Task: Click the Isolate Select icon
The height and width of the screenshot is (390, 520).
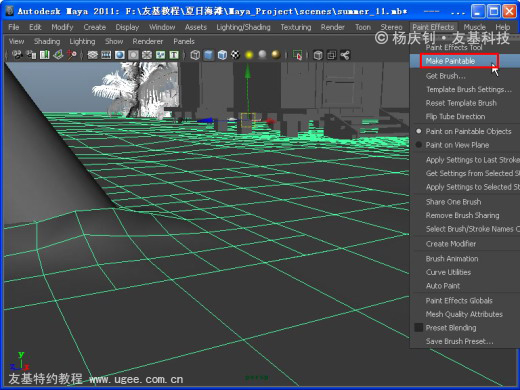Action: click(297, 55)
